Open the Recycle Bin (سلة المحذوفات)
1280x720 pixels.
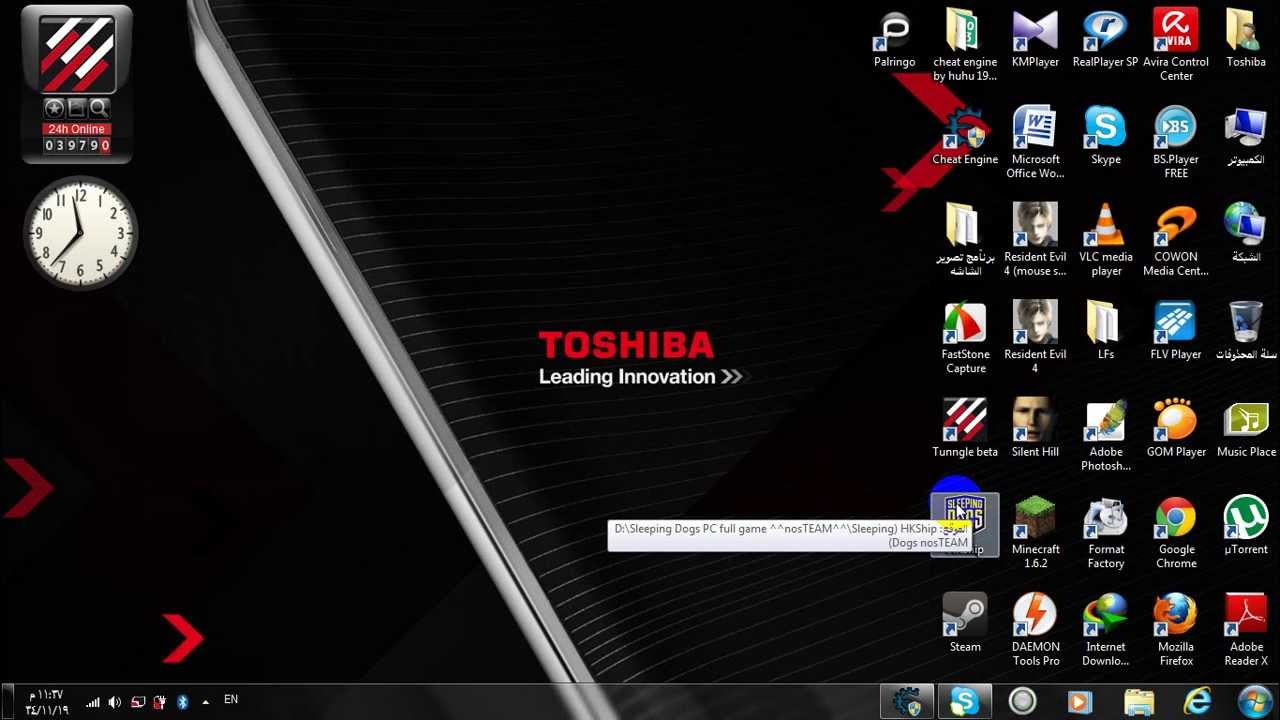(1246, 331)
